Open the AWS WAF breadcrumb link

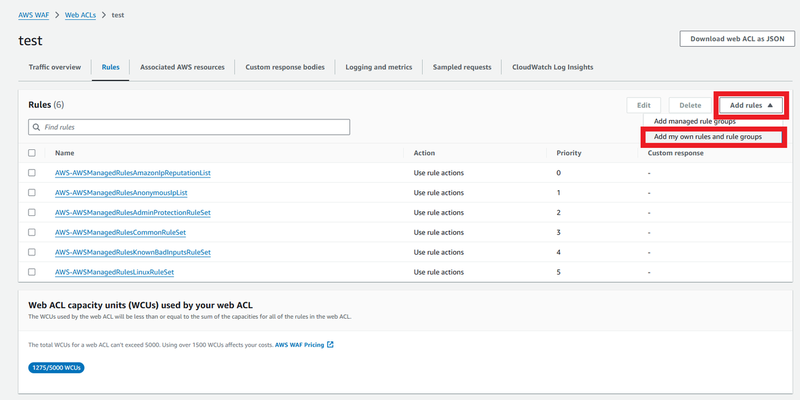pos(34,15)
